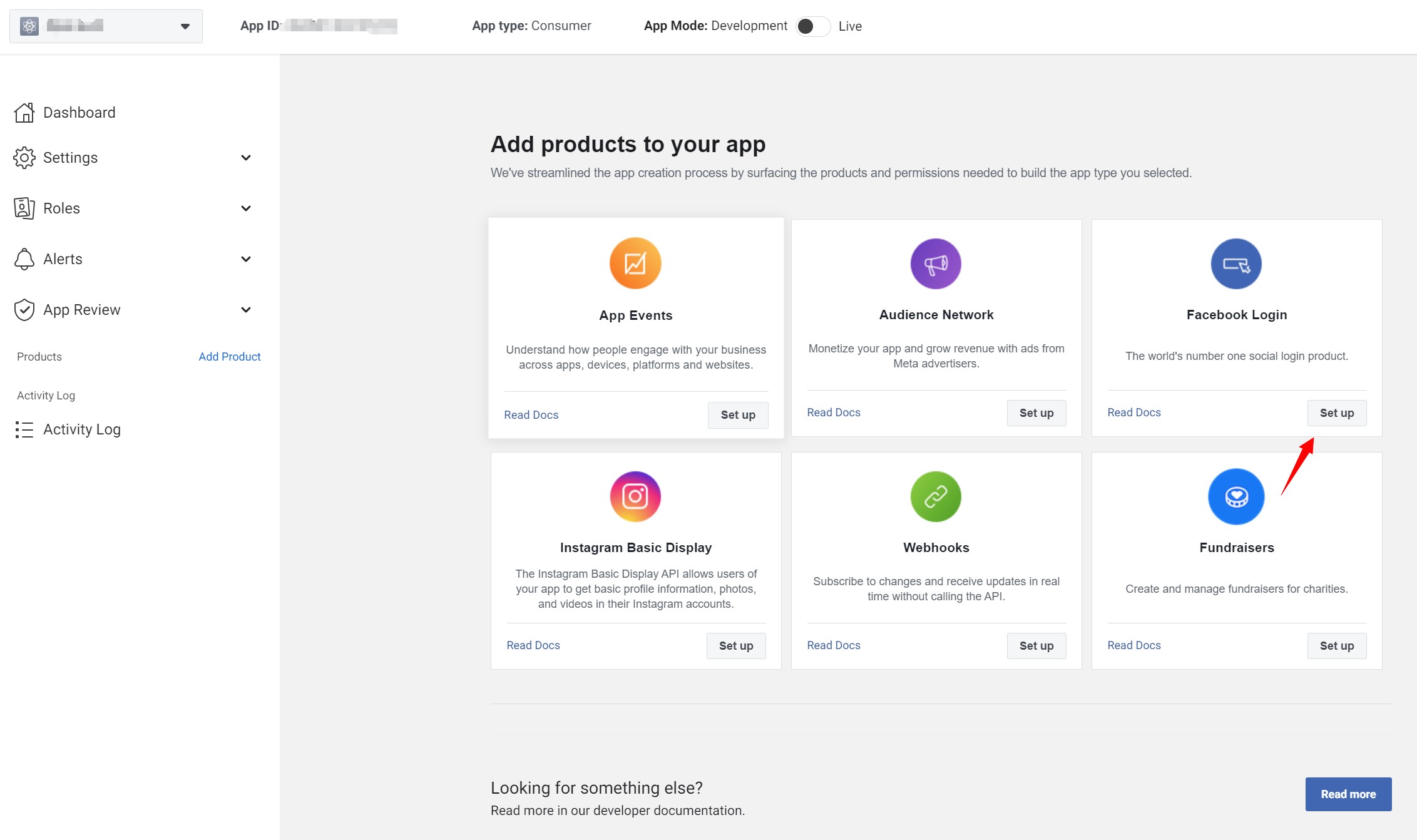Viewport: 1417px width, 840px height.
Task: Click the Instagram Basic Display title
Action: 636,548
